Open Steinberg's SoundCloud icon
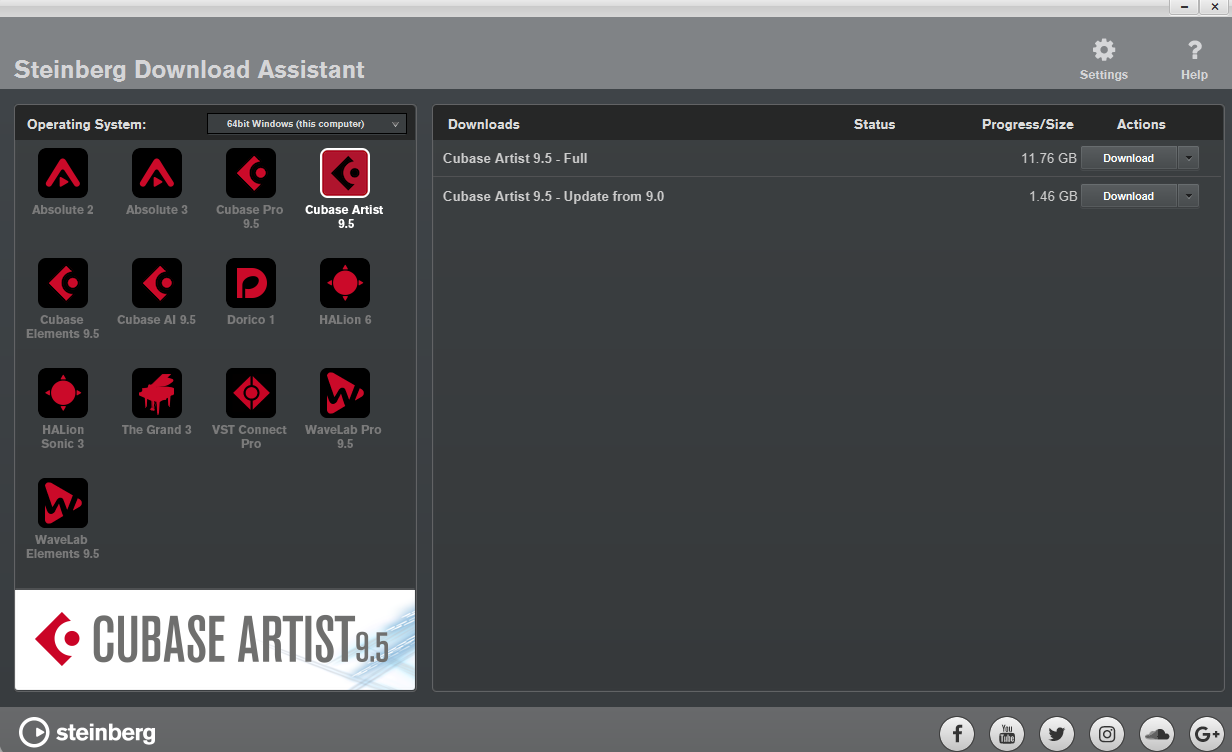Screen dimensions: 1232x752 pos(1157,734)
